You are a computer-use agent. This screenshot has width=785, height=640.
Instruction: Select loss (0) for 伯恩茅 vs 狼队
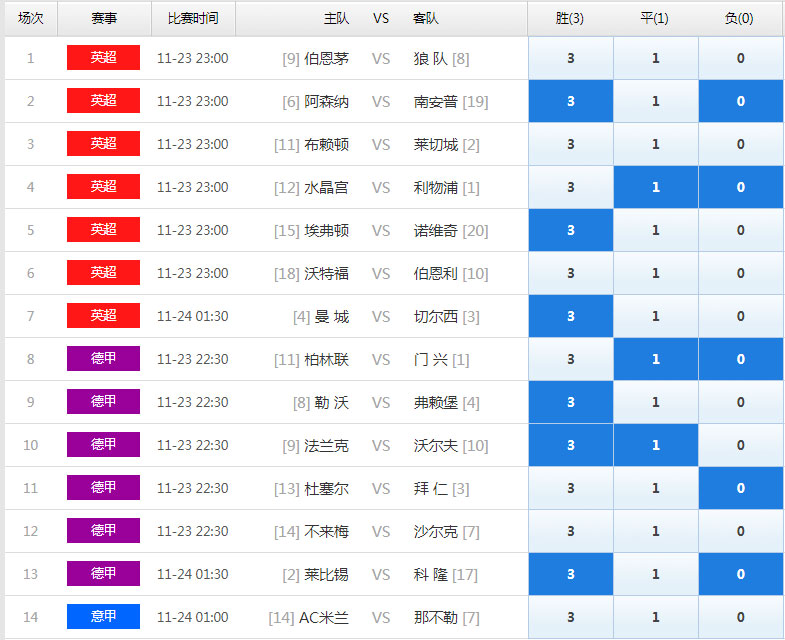point(741,58)
